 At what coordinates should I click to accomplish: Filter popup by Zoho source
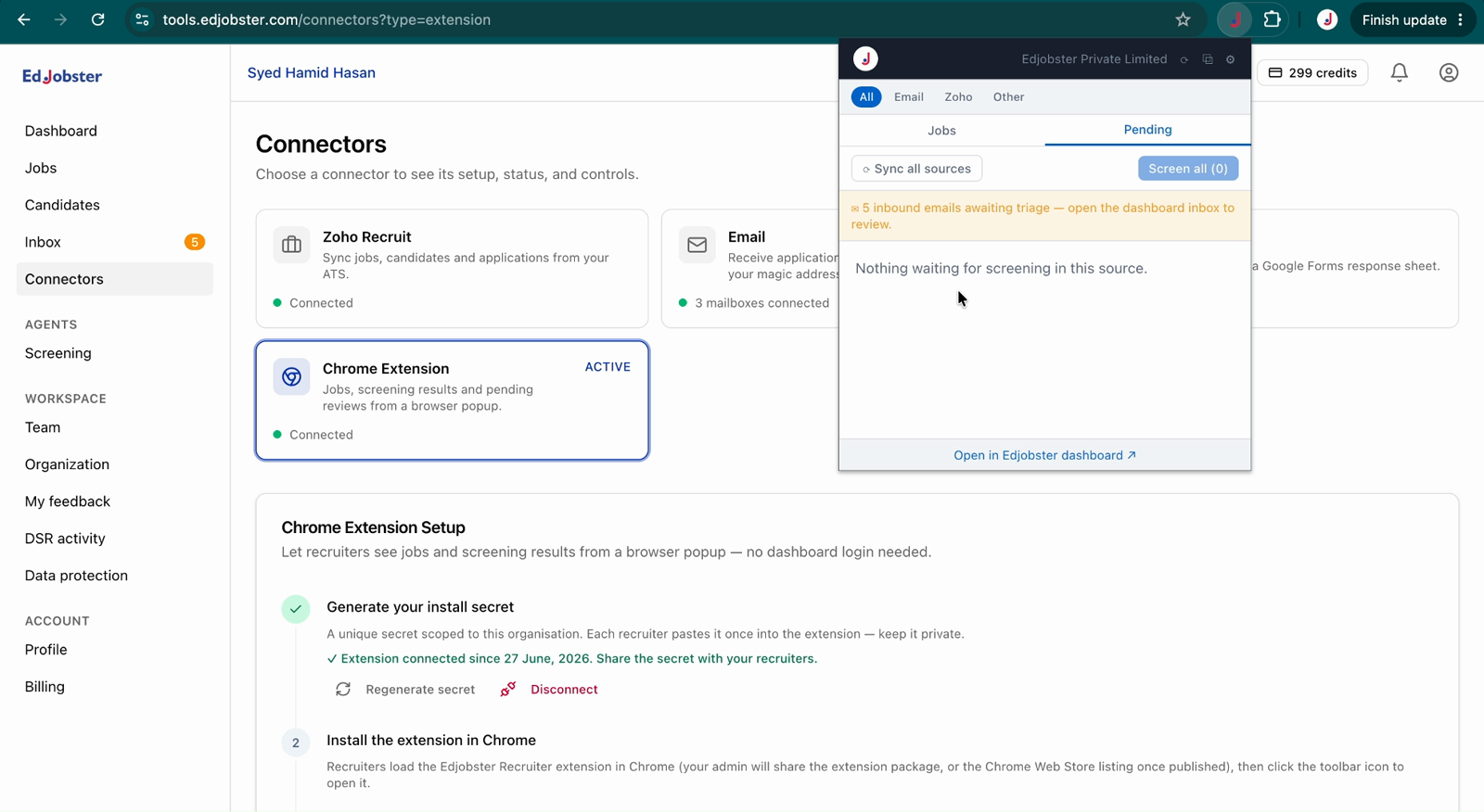pyautogui.click(x=958, y=96)
